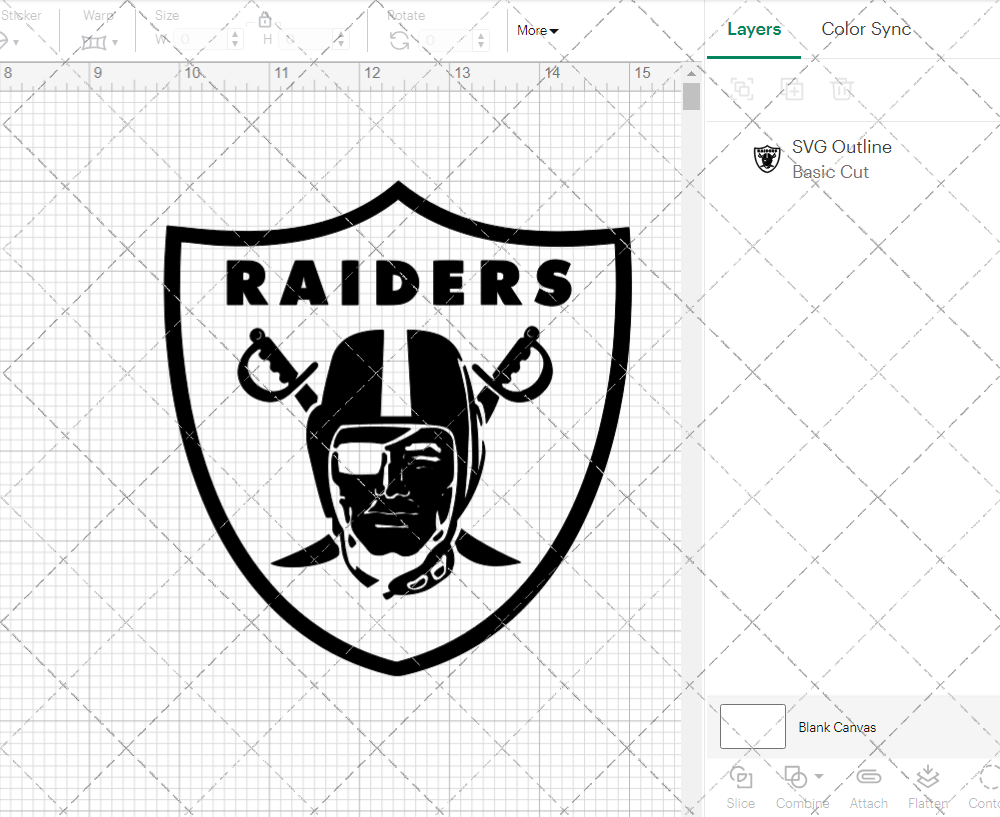
Task: Switch to the Layers tab
Action: click(x=754, y=29)
